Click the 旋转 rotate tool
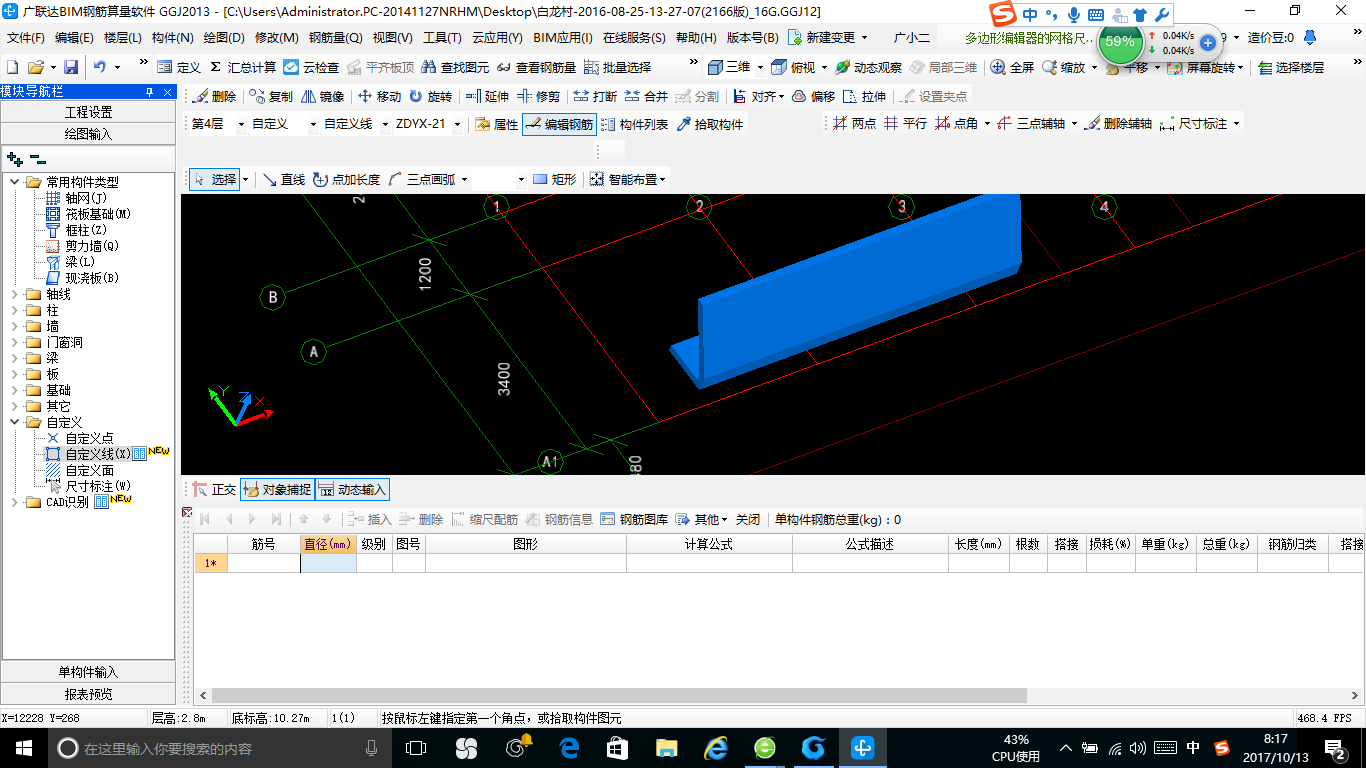 (x=430, y=97)
